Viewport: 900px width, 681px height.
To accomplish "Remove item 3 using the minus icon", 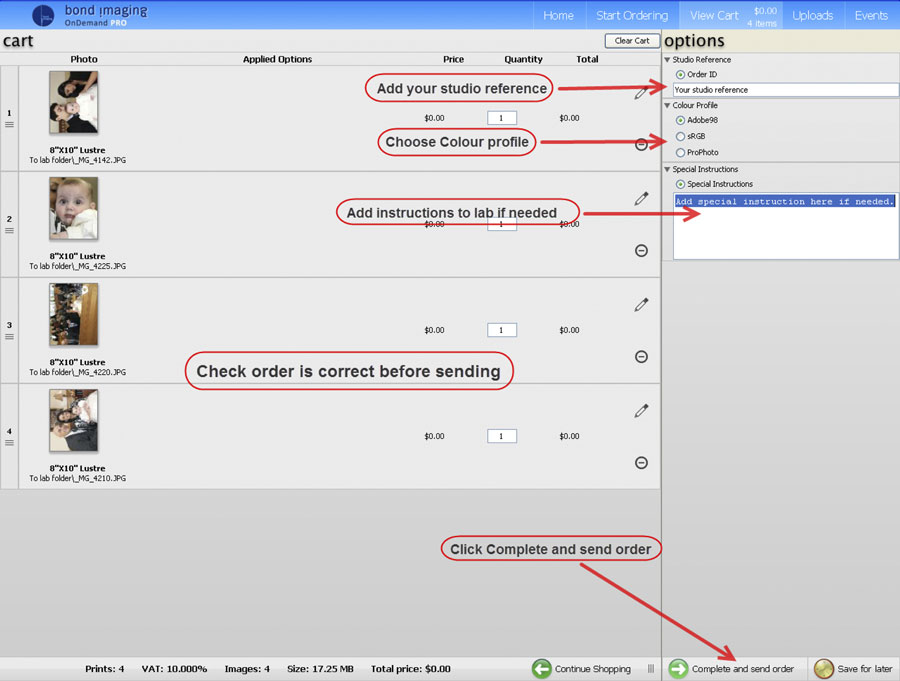I will (x=642, y=357).
